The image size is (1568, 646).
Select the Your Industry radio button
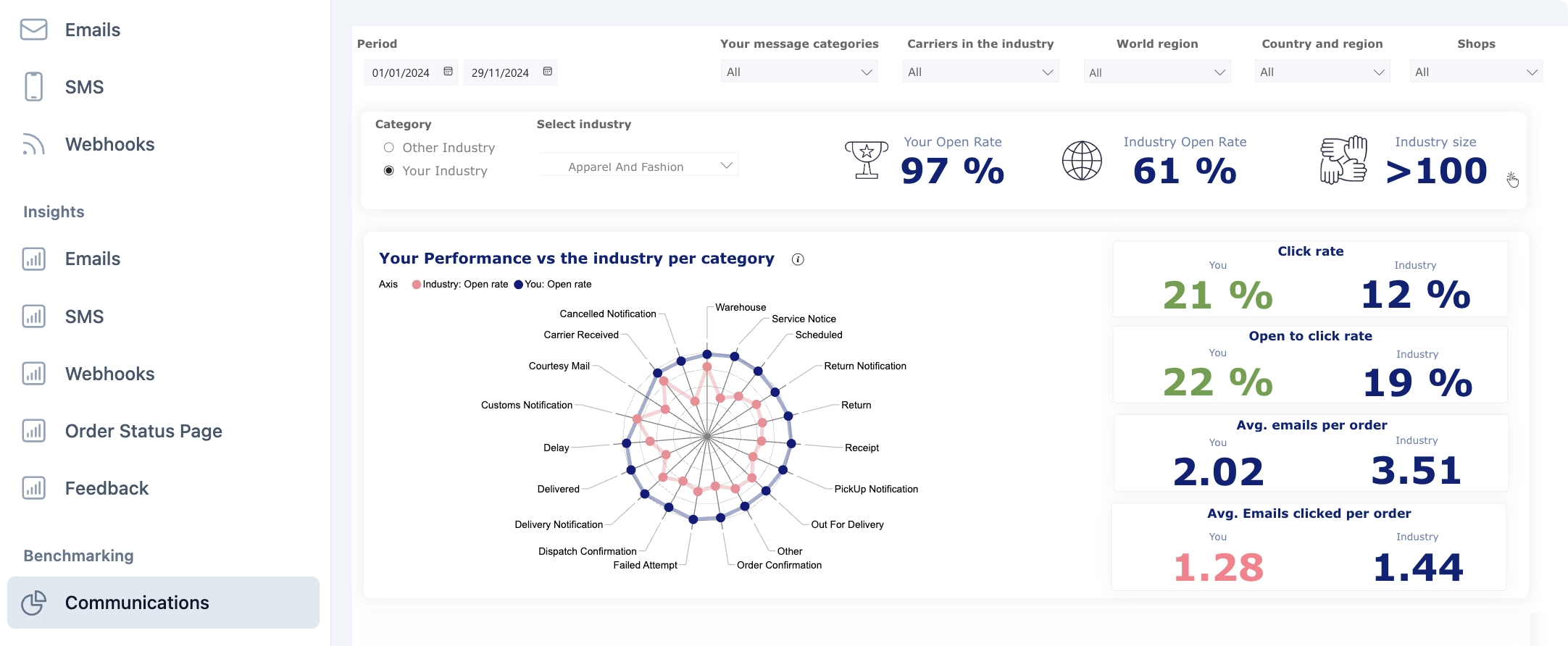[x=389, y=171]
